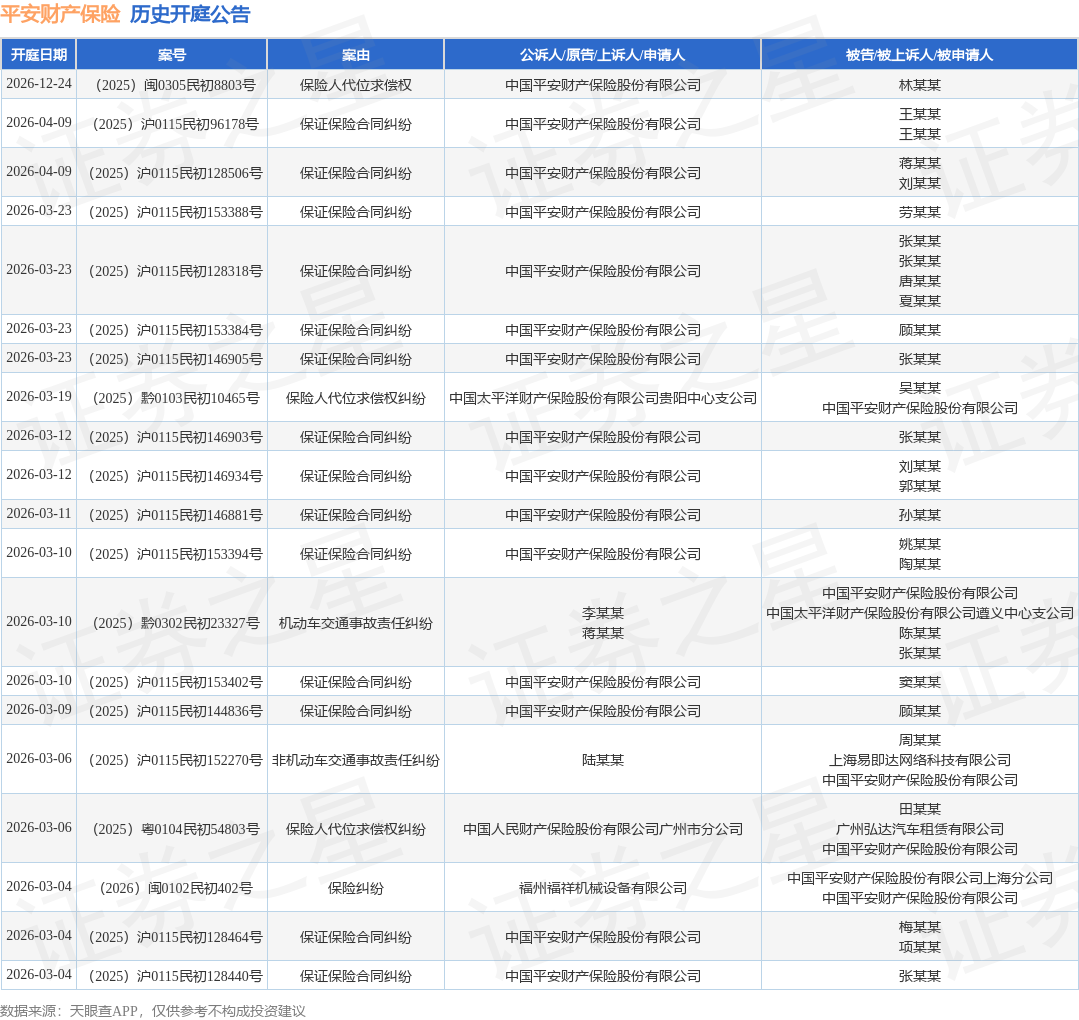Click plaintiff 陆某某
The image size is (1079, 1020).
[x=603, y=761]
